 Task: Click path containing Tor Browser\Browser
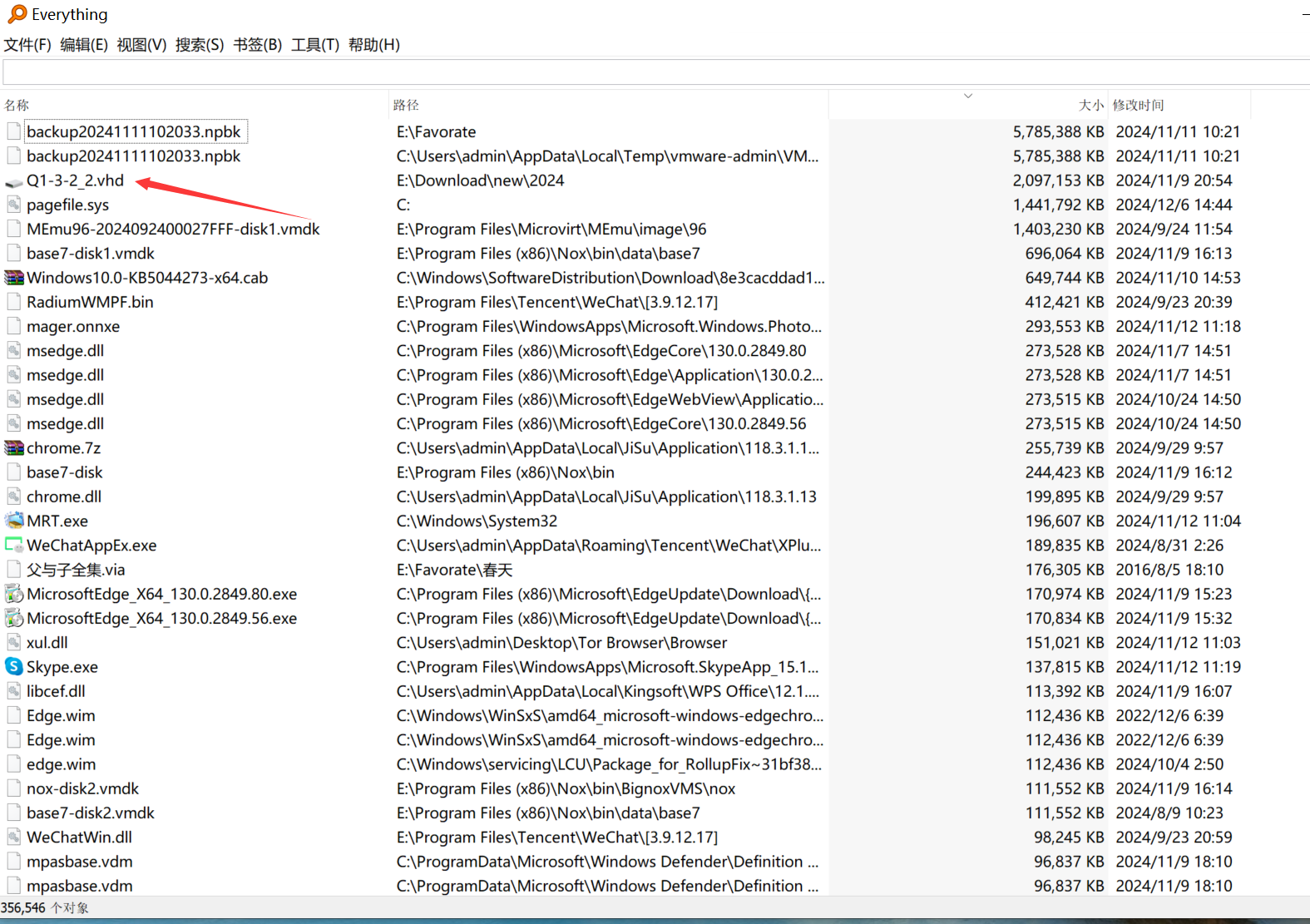pos(561,643)
